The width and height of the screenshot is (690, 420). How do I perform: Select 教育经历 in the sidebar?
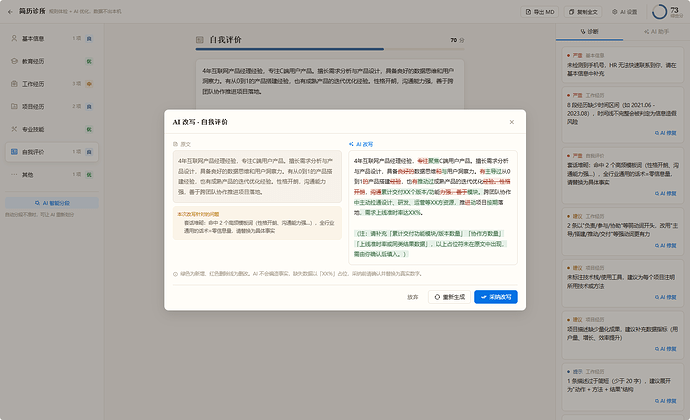tap(52, 61)
